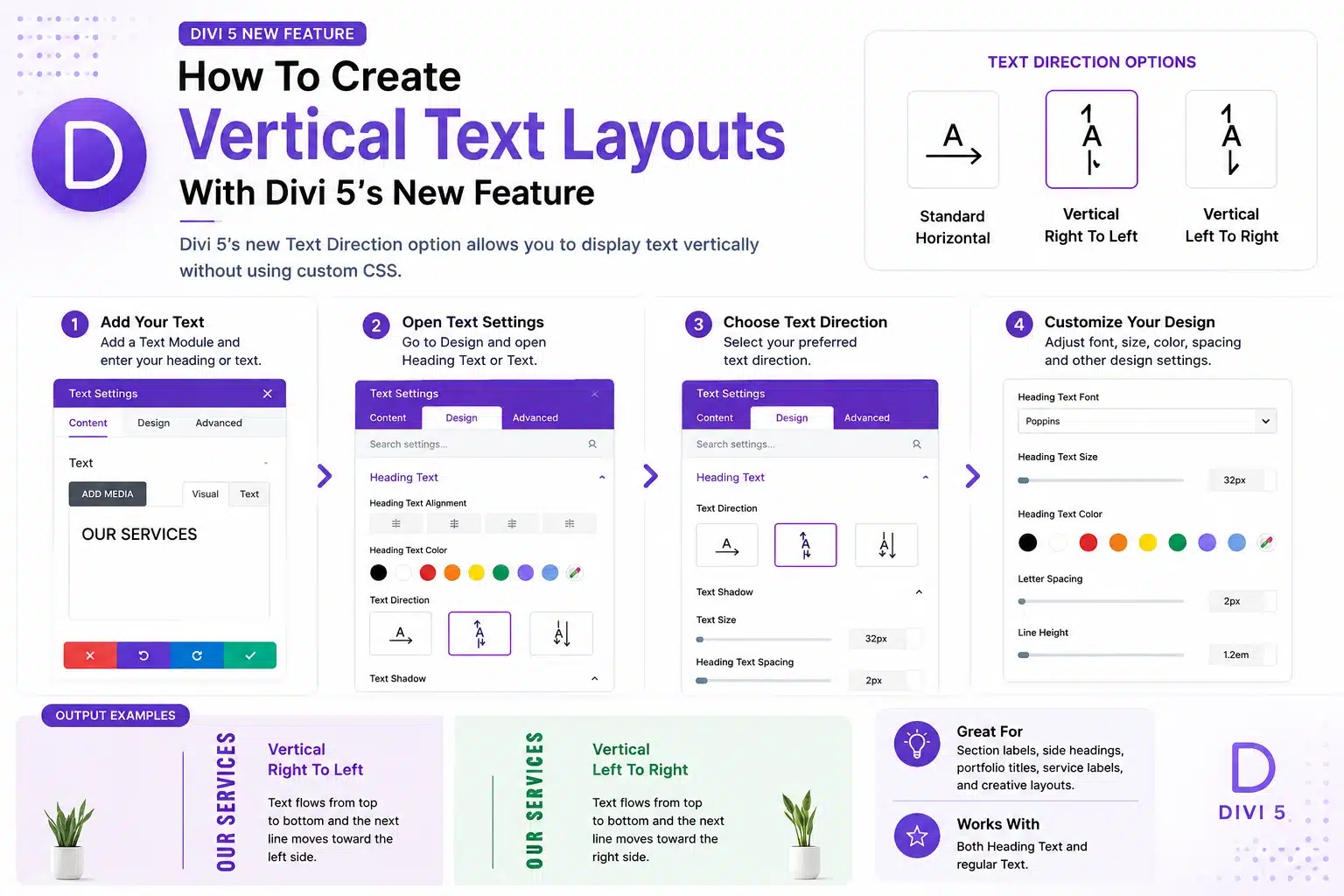Click the DIVI 5 NEW FEATURE badge
Screen dimensions: 1344x896
tap(272, 34)
